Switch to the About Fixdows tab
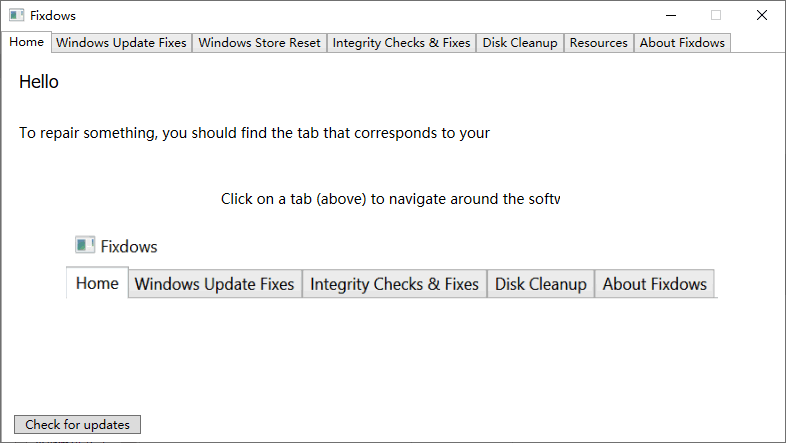The width and height of the screenshot is (786, 443). 682,43
